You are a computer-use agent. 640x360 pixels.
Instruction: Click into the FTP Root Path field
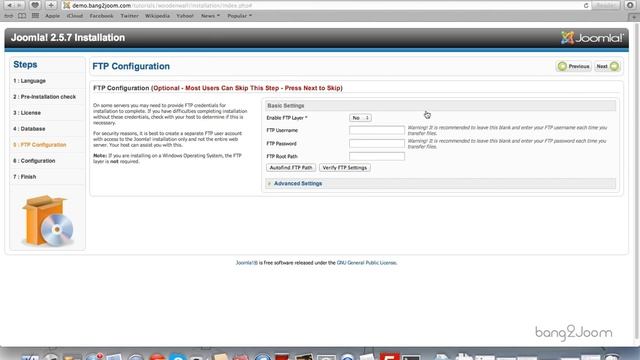pos(377,156)
